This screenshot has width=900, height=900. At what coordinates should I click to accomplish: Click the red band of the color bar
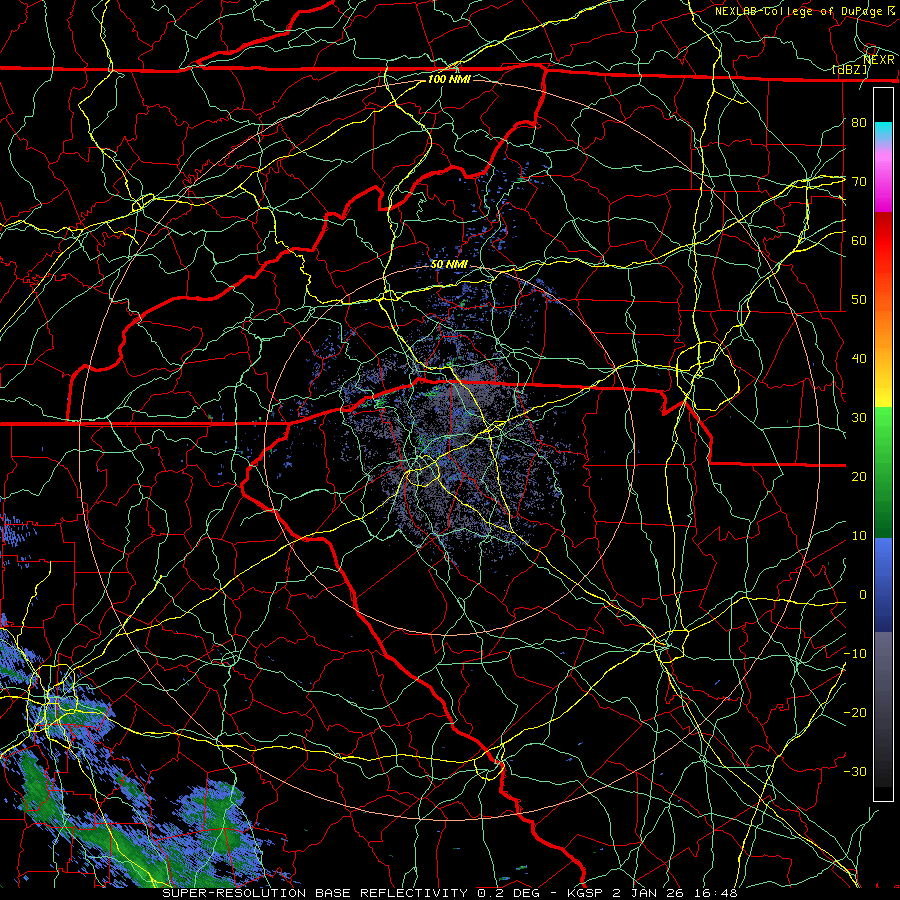click(883, 244)
